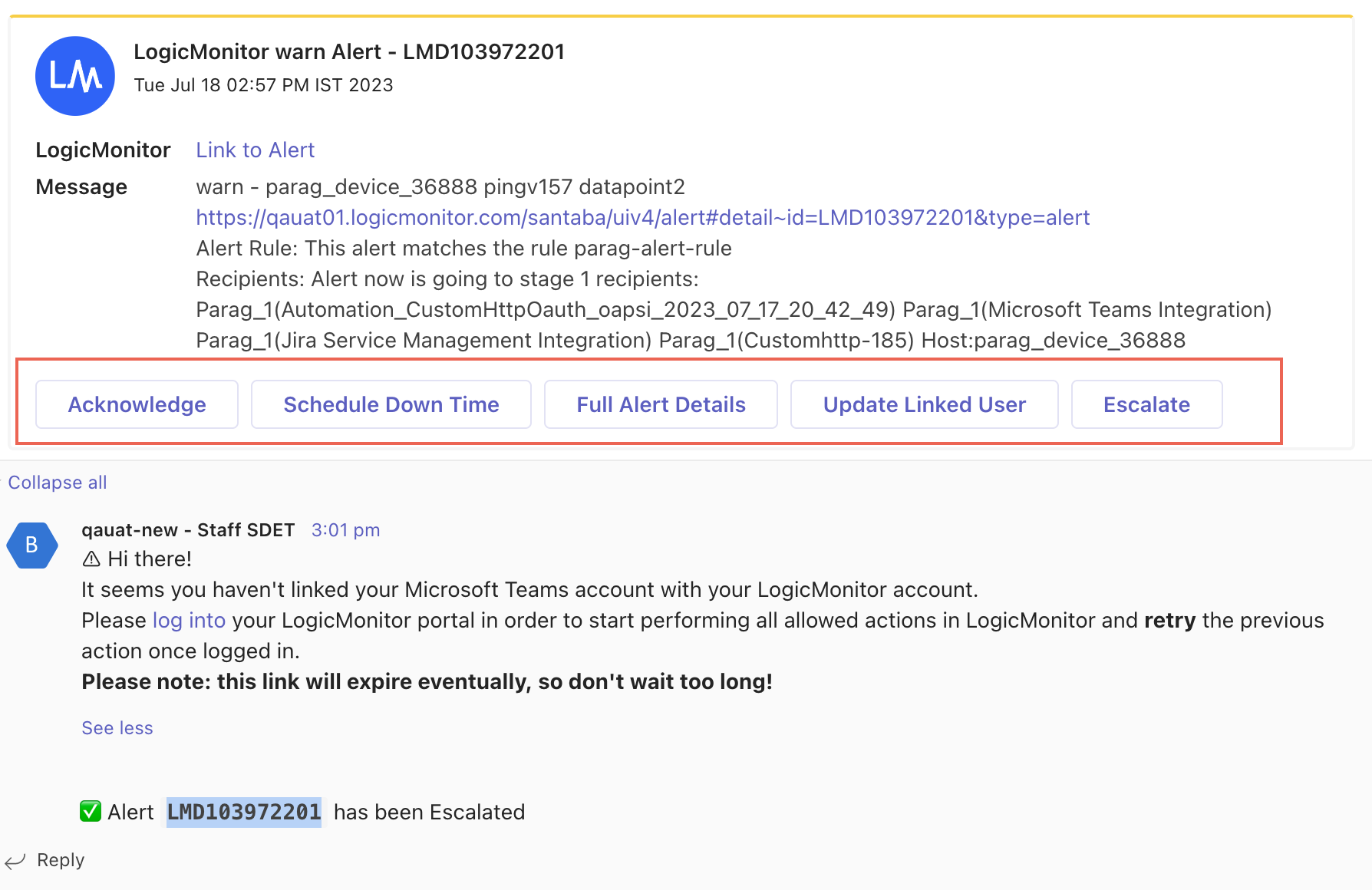1372x890 pixels.
Task: Click the LogicMonitor warn Alert card title
Action: tap(349, 51)
